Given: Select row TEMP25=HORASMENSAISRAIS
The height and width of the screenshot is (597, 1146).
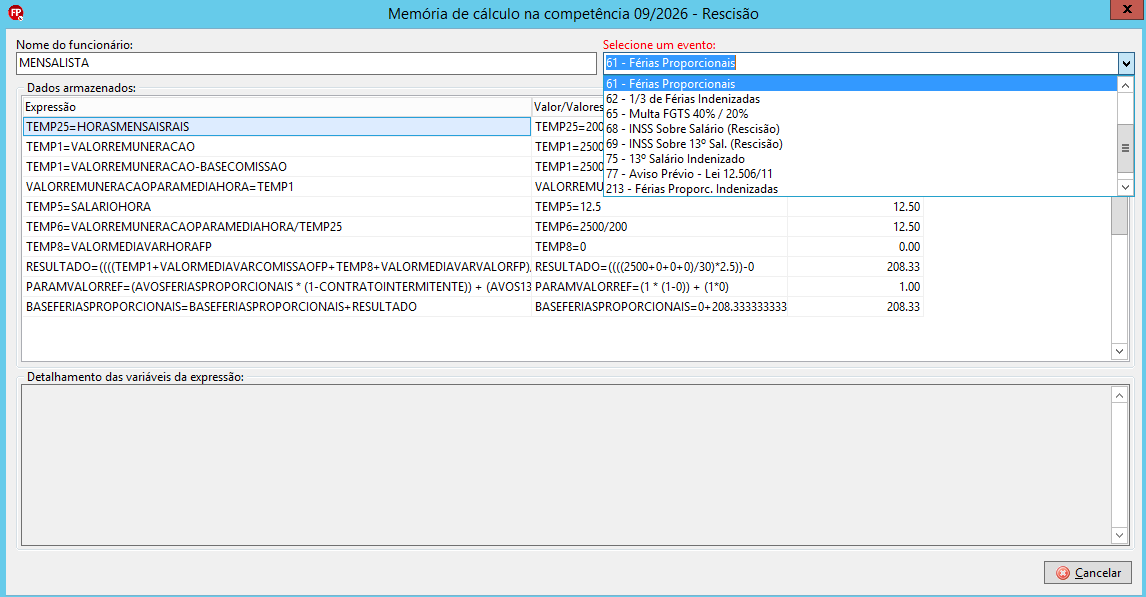Looking at the screenshot, I should tap(276, 126).
